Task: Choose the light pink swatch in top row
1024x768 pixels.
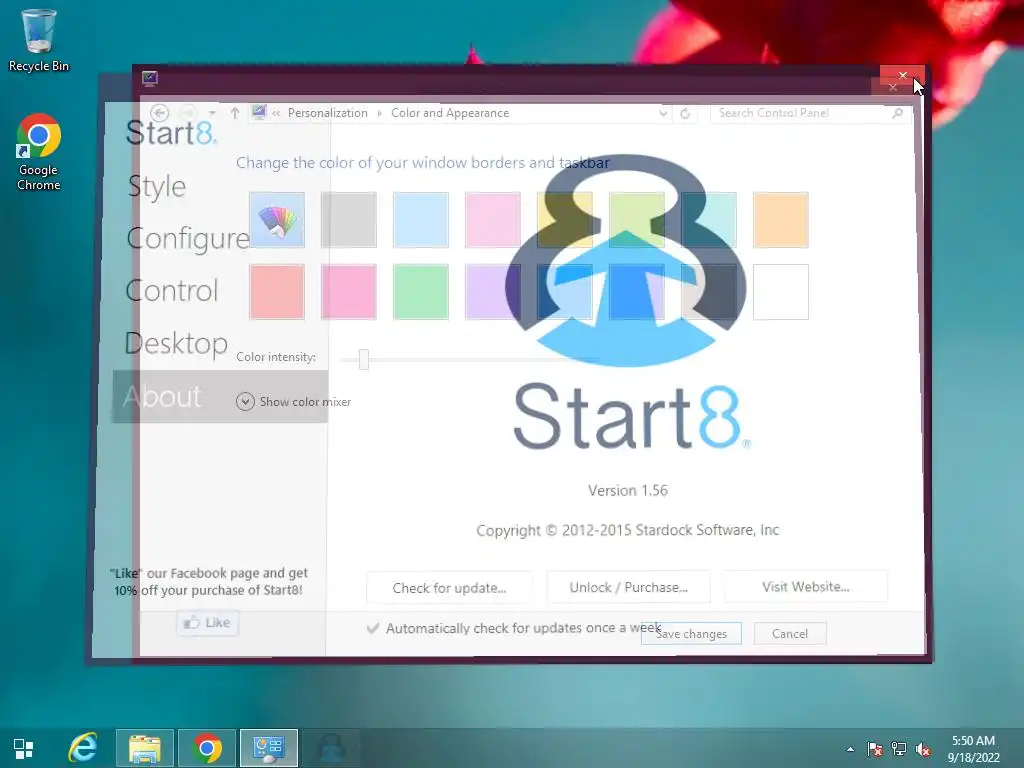Action: click(x=493, y=220)
